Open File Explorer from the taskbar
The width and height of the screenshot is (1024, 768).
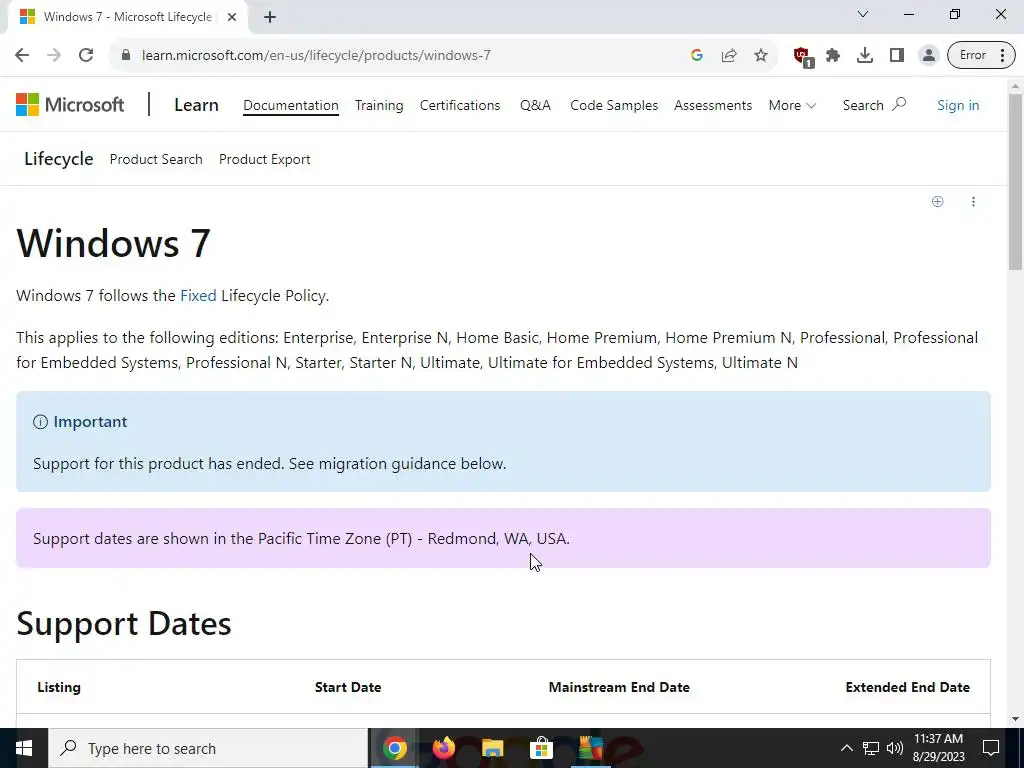click(492, 748)
